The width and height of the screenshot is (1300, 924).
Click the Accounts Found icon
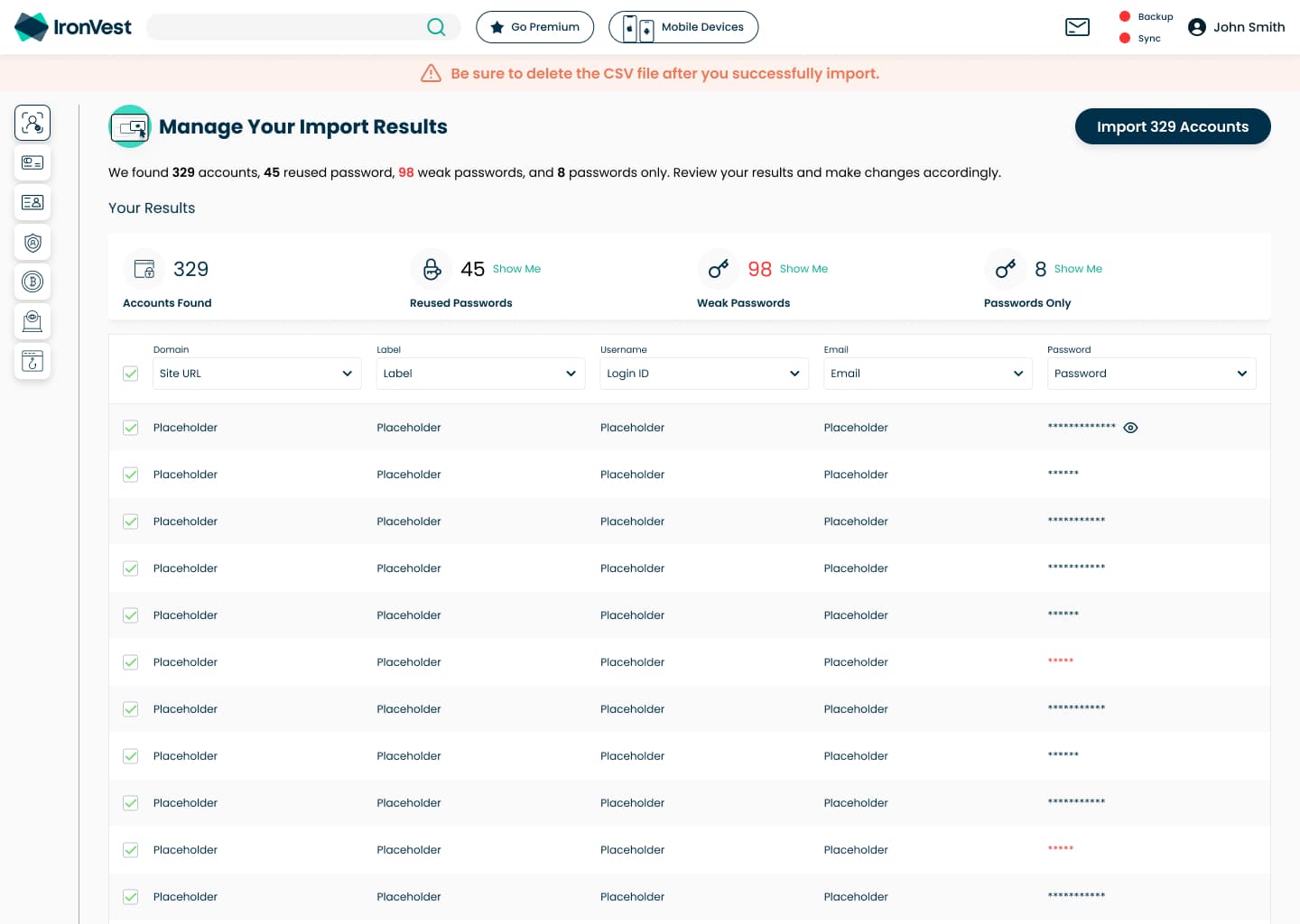(x=144, y=269)
